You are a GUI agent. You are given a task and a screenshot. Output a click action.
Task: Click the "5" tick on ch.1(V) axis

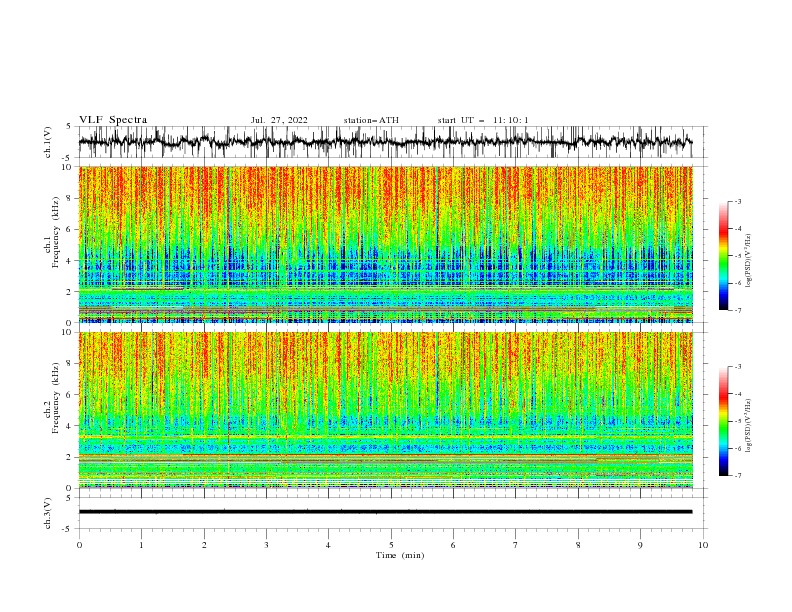(x=69, y=126)
